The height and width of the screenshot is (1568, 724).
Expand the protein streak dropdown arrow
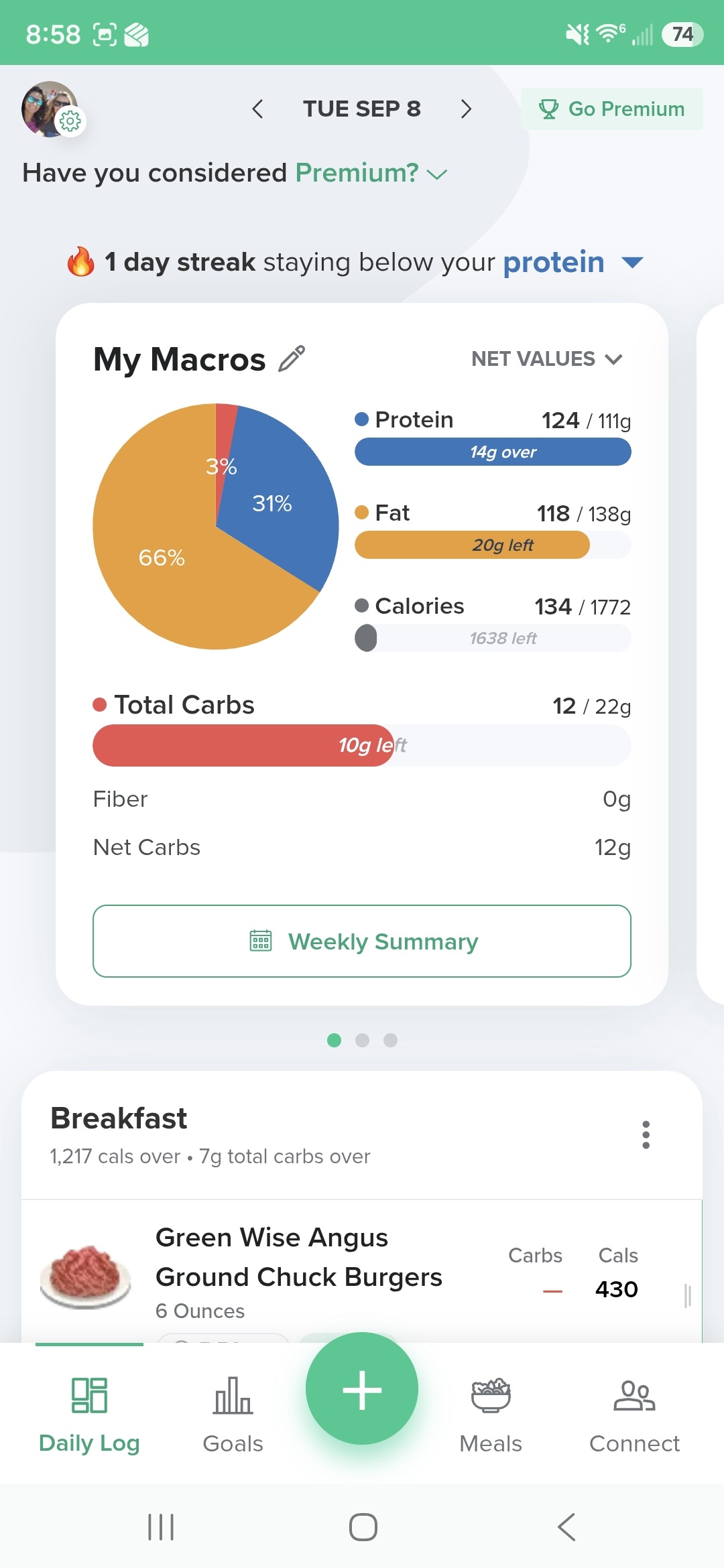pyautogui.click(x=632, y=262)
